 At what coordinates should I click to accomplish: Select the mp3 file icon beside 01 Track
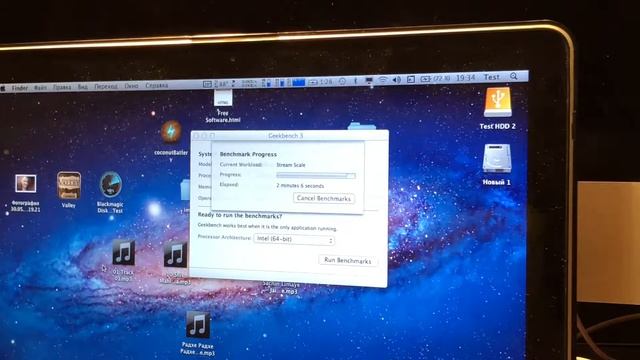[175, 255]
